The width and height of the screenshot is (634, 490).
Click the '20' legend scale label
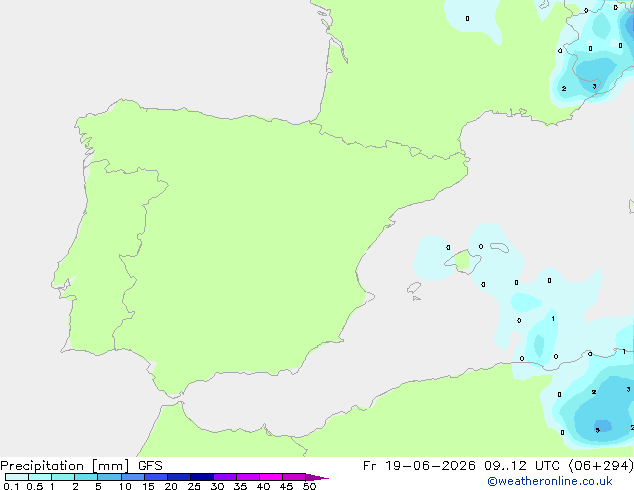(171, 486)
